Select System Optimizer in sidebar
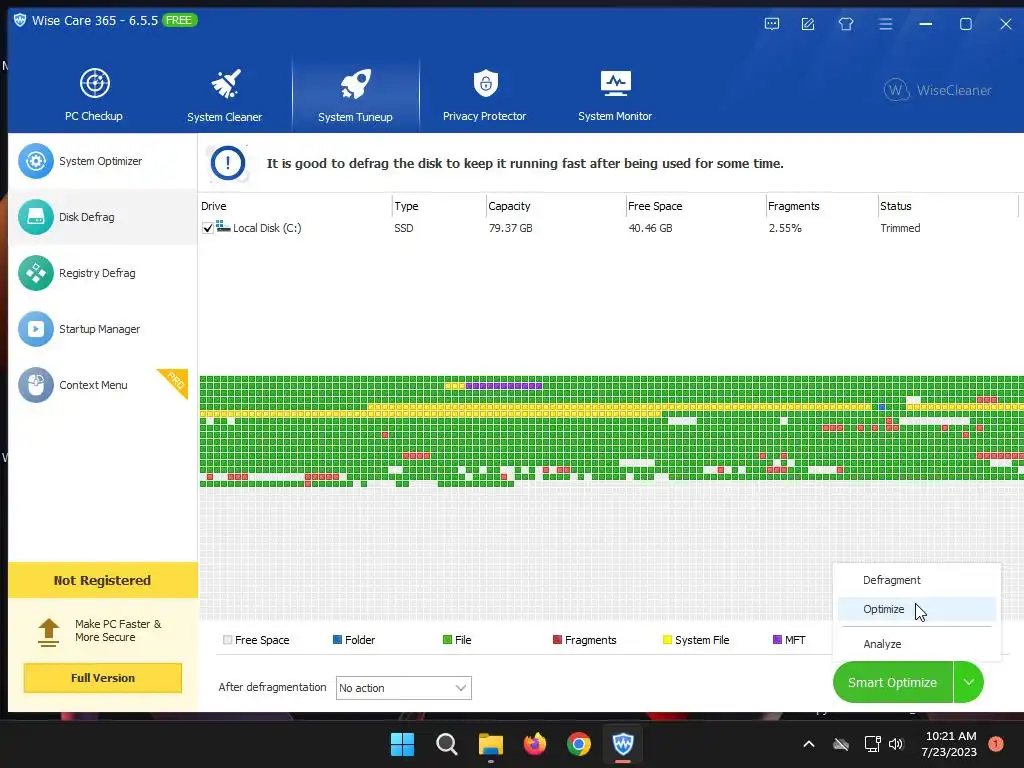Screen dimensions: 1024x768 point(103,161)
